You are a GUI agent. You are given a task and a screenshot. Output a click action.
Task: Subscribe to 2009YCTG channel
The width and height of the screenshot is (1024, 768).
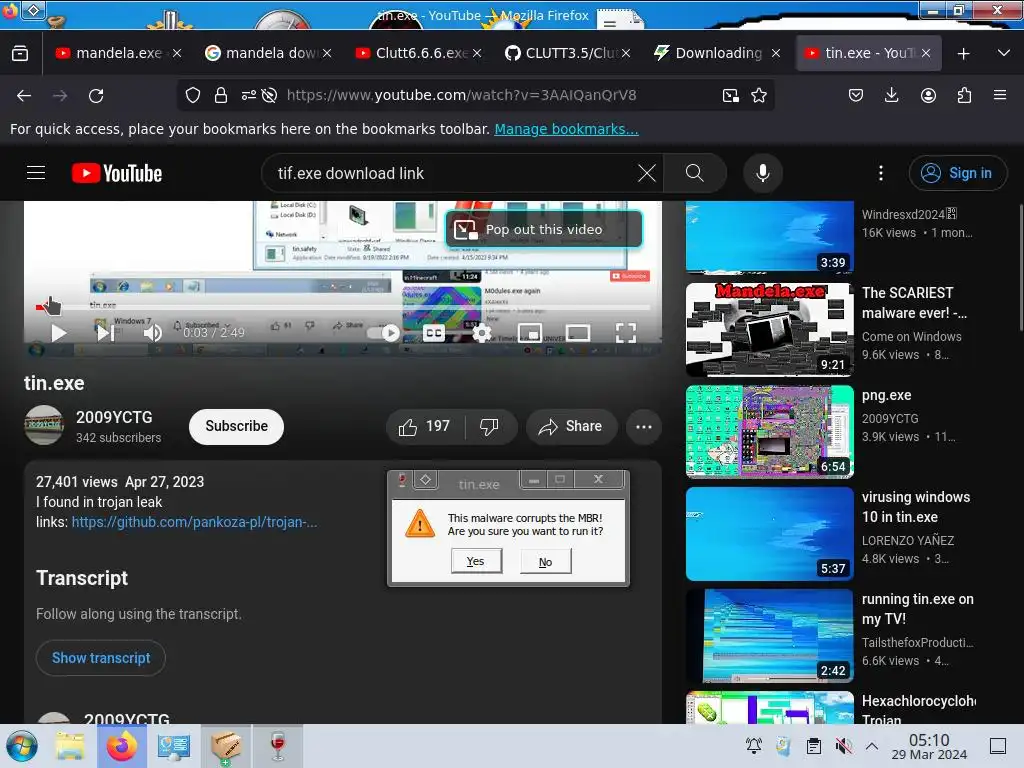[236, 426]
